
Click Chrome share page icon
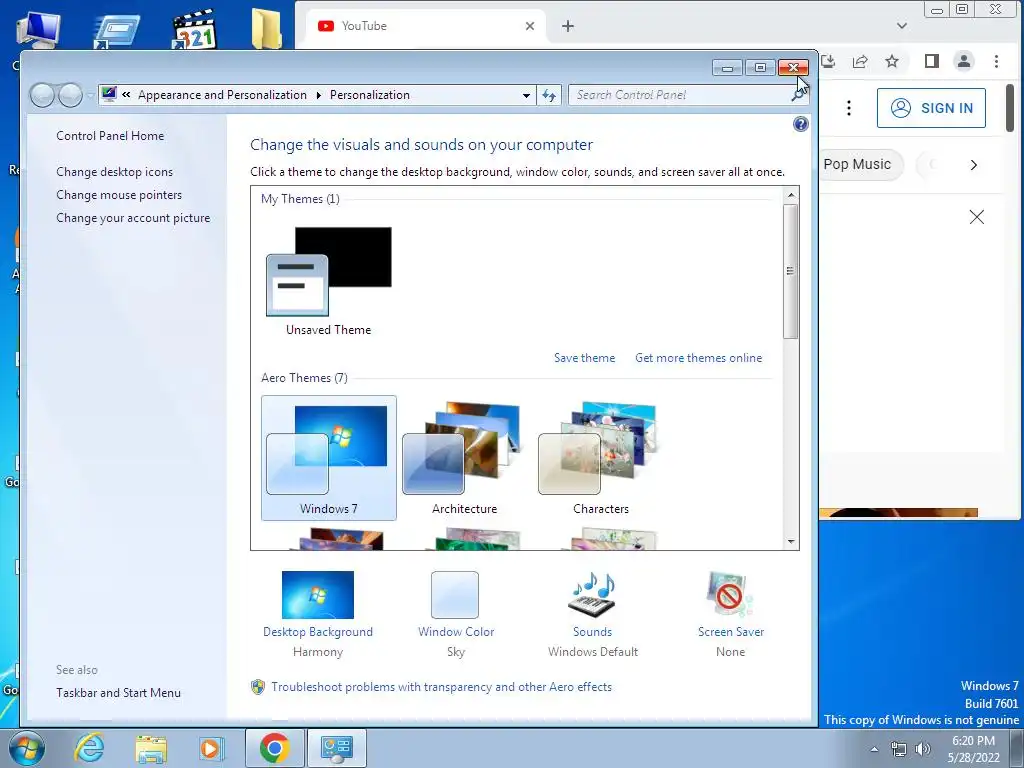(x=860, y=61)
